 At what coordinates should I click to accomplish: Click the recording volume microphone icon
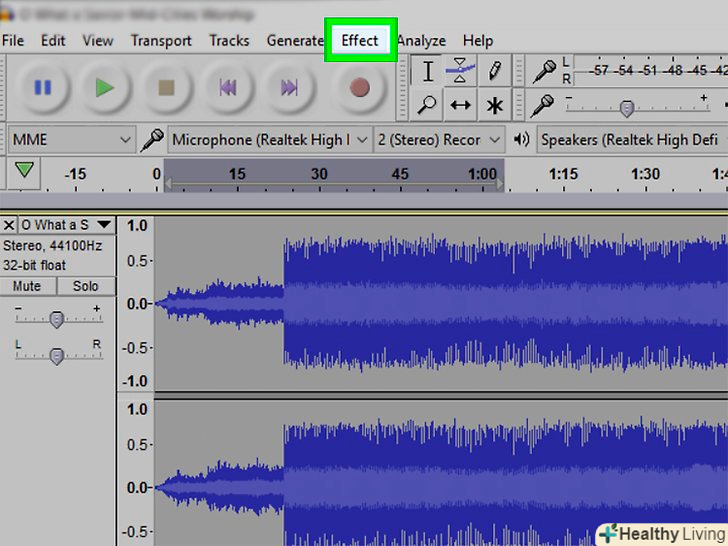point(543,105)
